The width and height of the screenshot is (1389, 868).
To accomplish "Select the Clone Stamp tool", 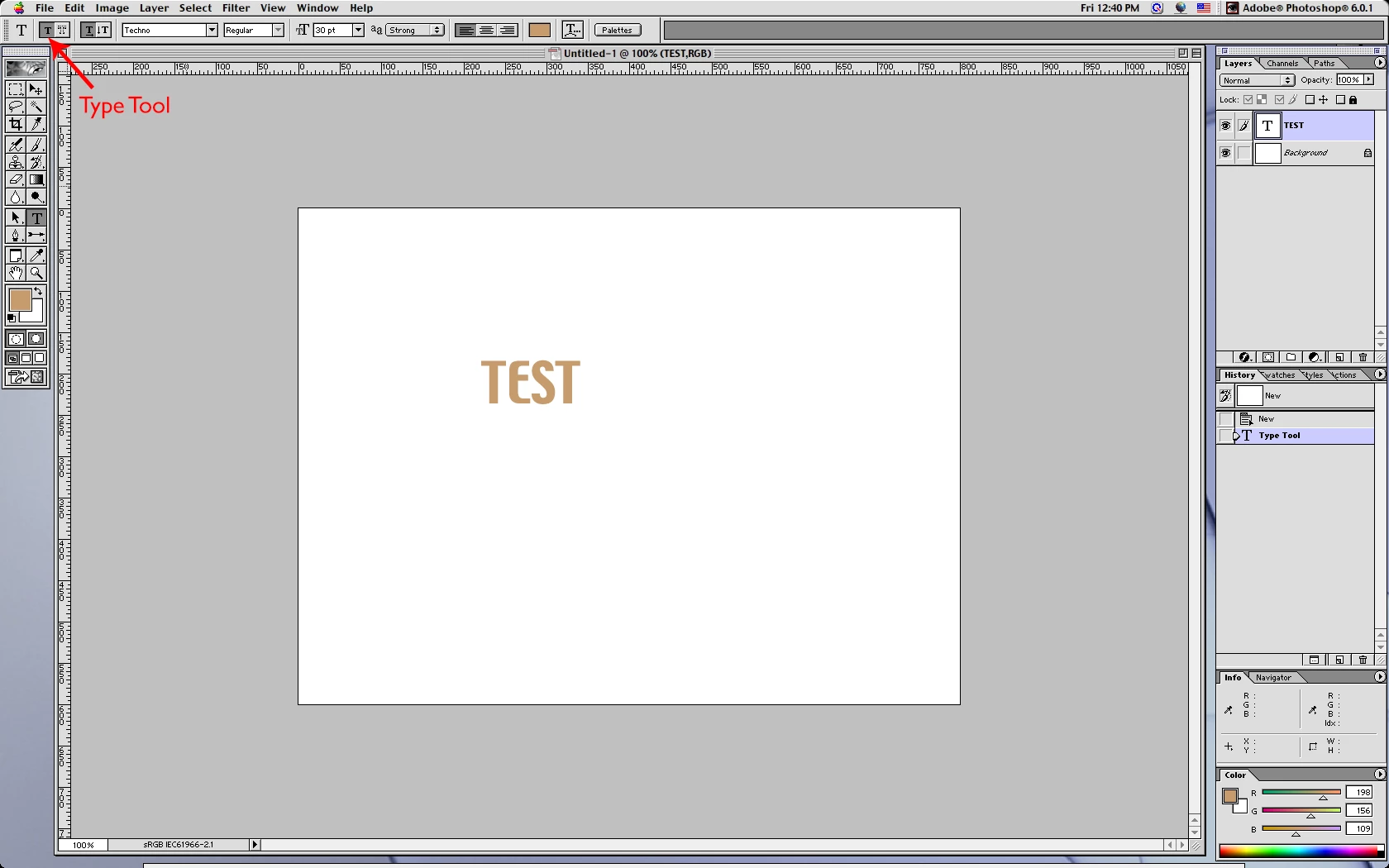I will coord(16,162).
